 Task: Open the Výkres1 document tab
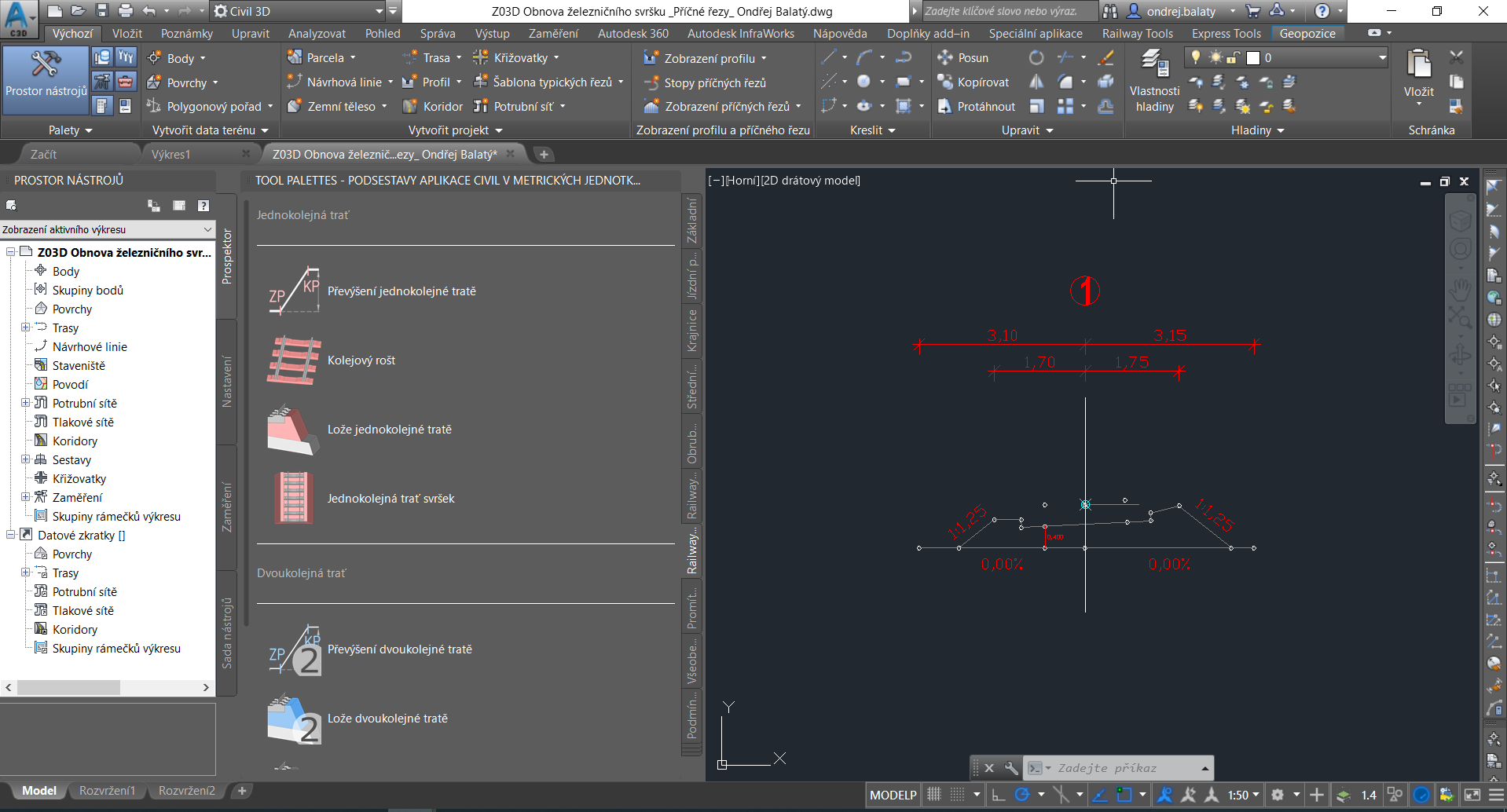tap(171, 154)
